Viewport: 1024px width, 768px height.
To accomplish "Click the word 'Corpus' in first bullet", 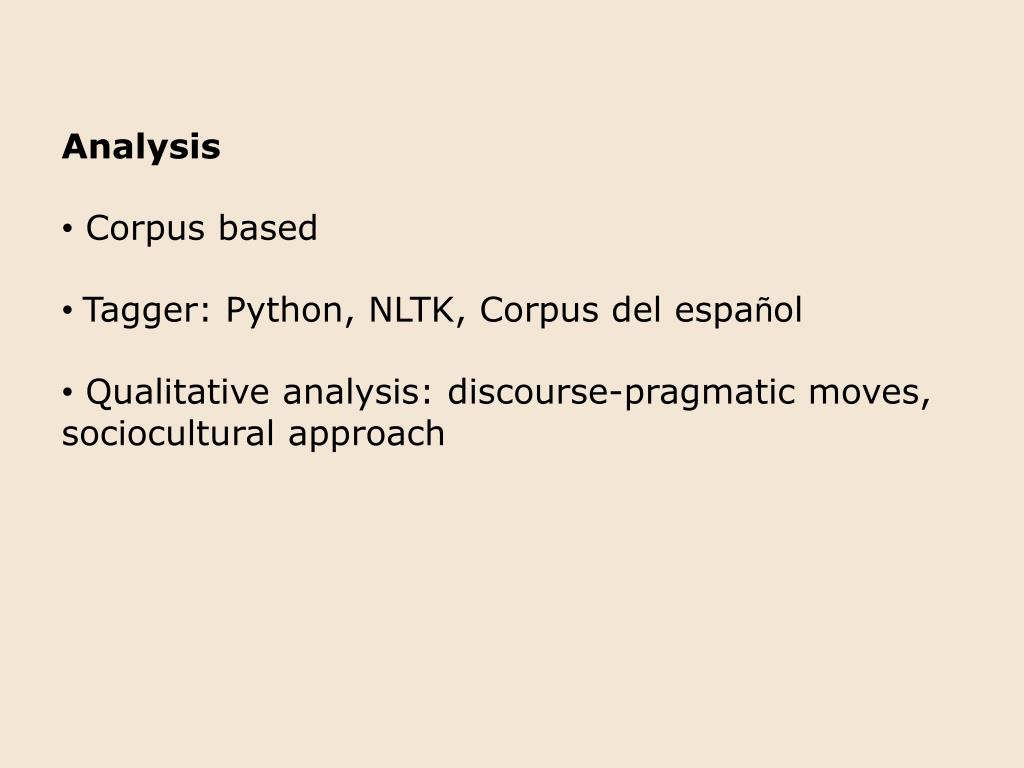I will (146, 229).
